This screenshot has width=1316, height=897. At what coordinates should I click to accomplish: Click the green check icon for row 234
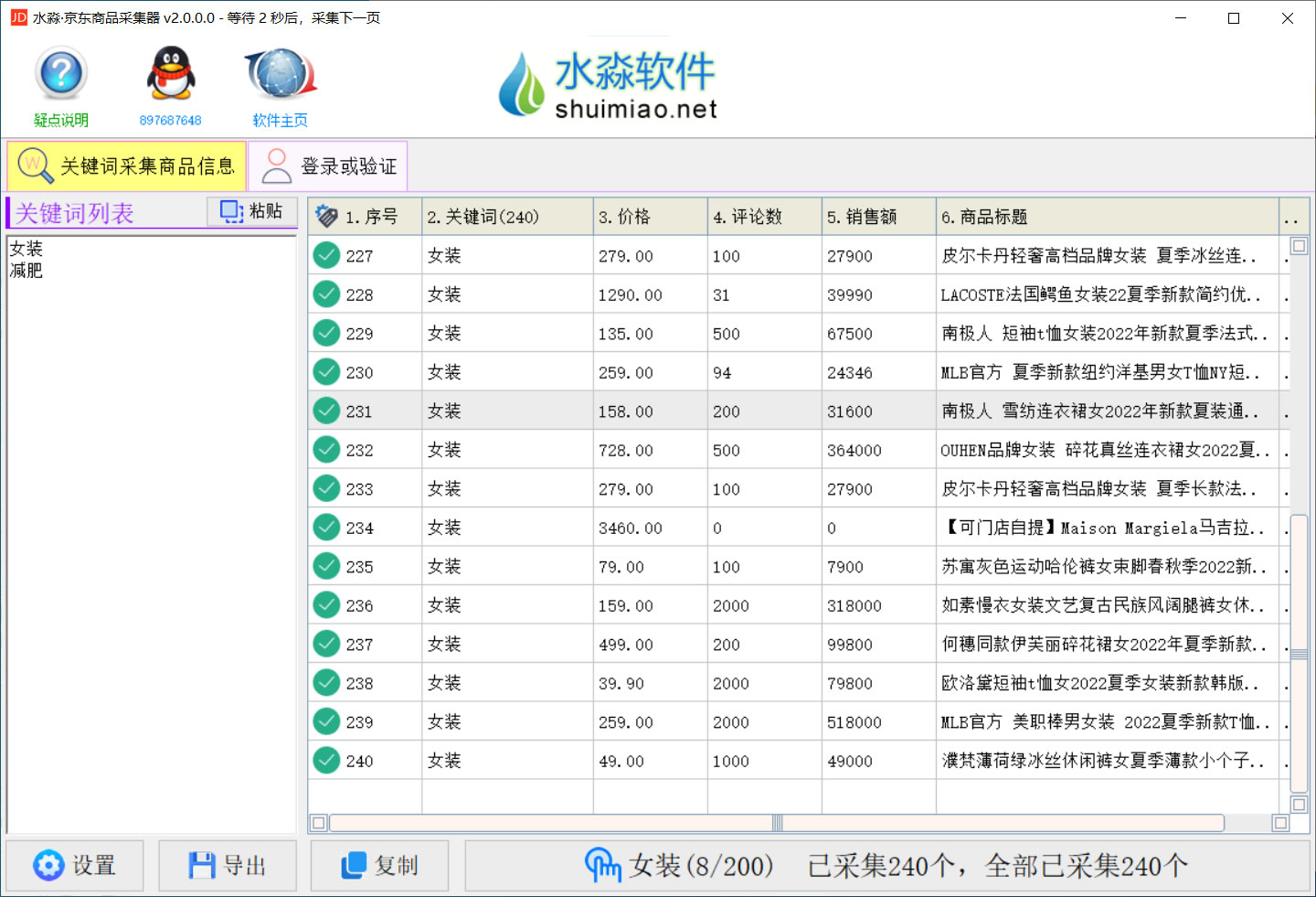326,528
